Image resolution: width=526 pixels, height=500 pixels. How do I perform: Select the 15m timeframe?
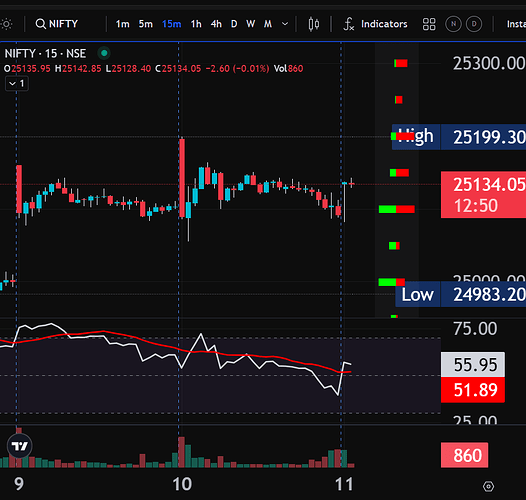pyautogui.click(x=171, y=24)
